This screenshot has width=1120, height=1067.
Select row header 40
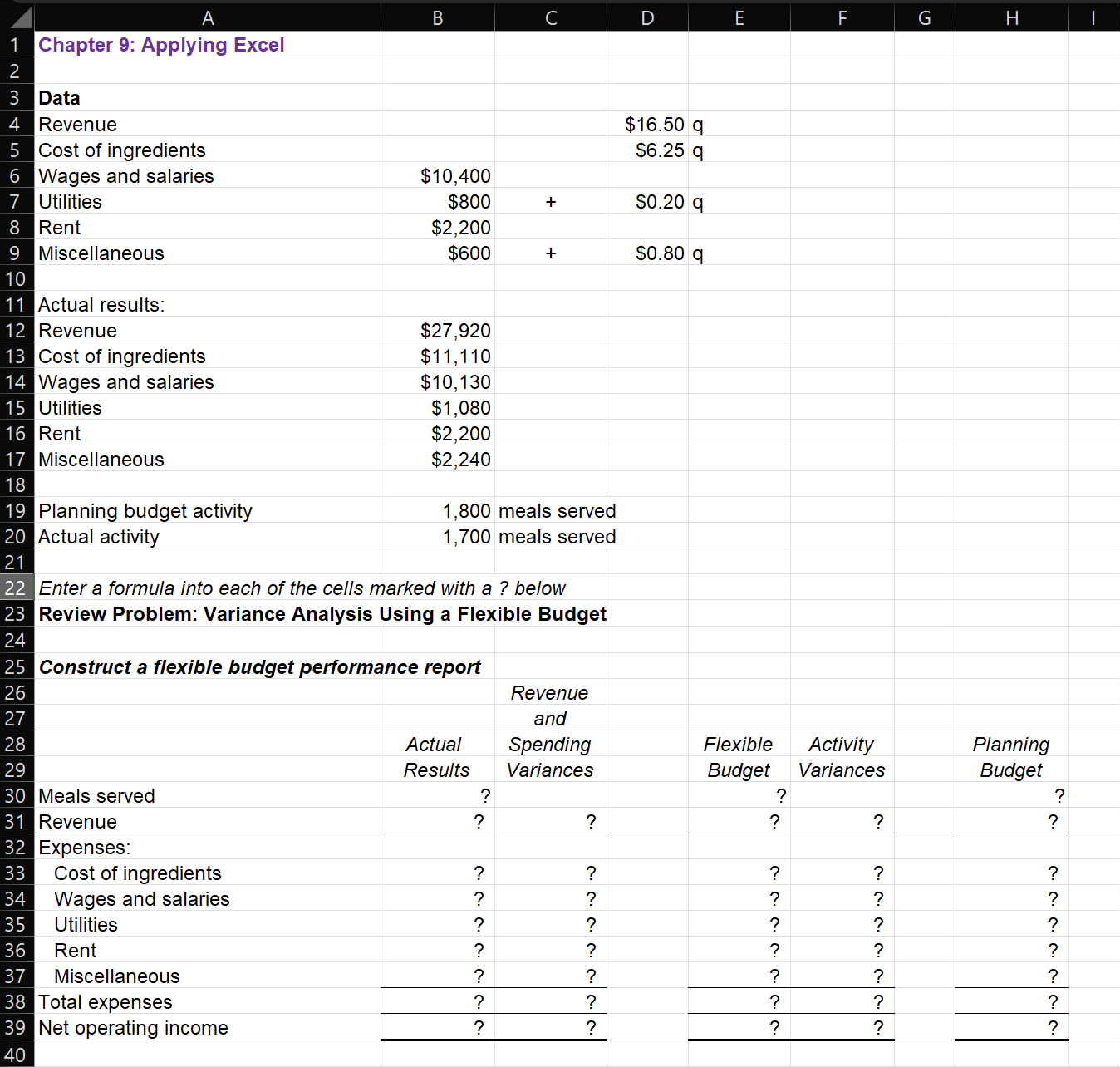tap(15, 1053)
